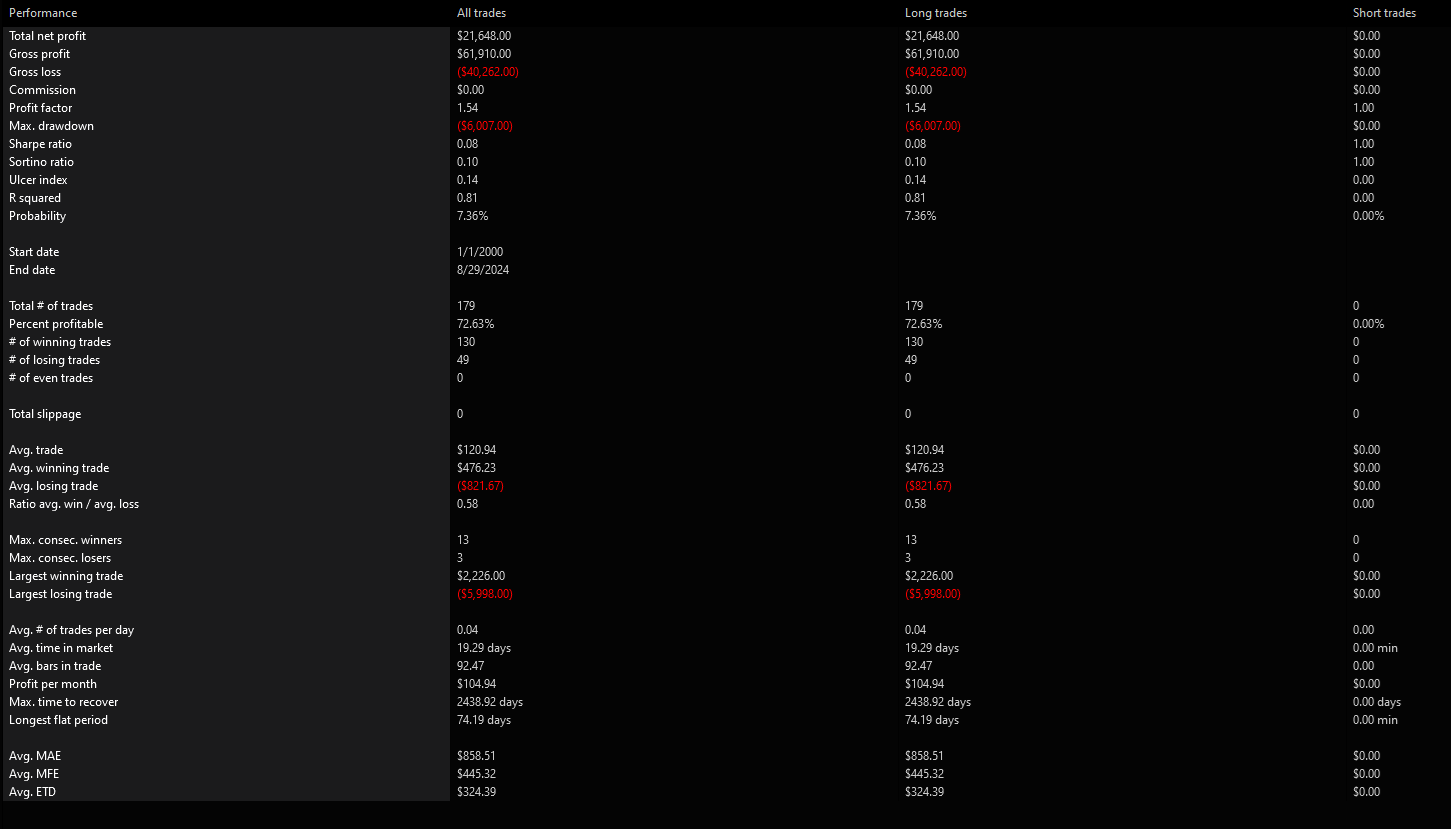The image size is (1451, 829).
Task: Select the Max. time to recover label
Action: pyautogui.click(x=64, y=702)
